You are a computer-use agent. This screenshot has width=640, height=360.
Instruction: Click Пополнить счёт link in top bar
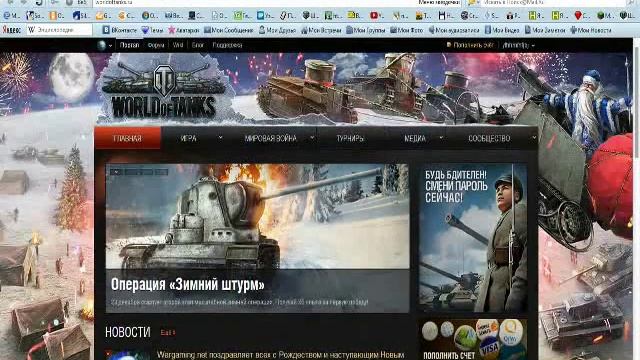click(x=473, y=45)
